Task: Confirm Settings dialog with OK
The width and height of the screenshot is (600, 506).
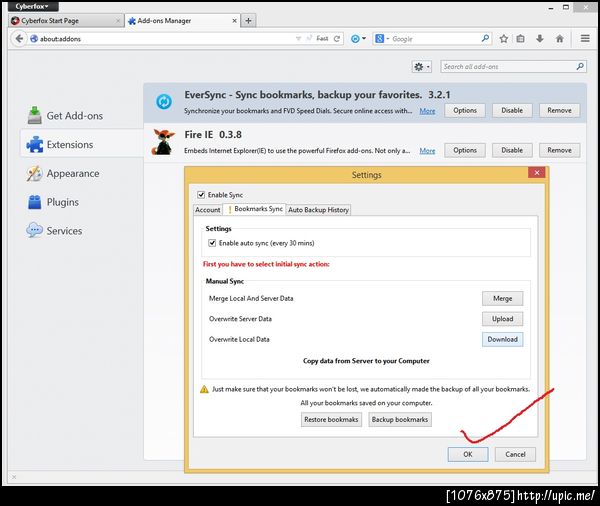Action: pyautogui.click(x=468, y=454)
